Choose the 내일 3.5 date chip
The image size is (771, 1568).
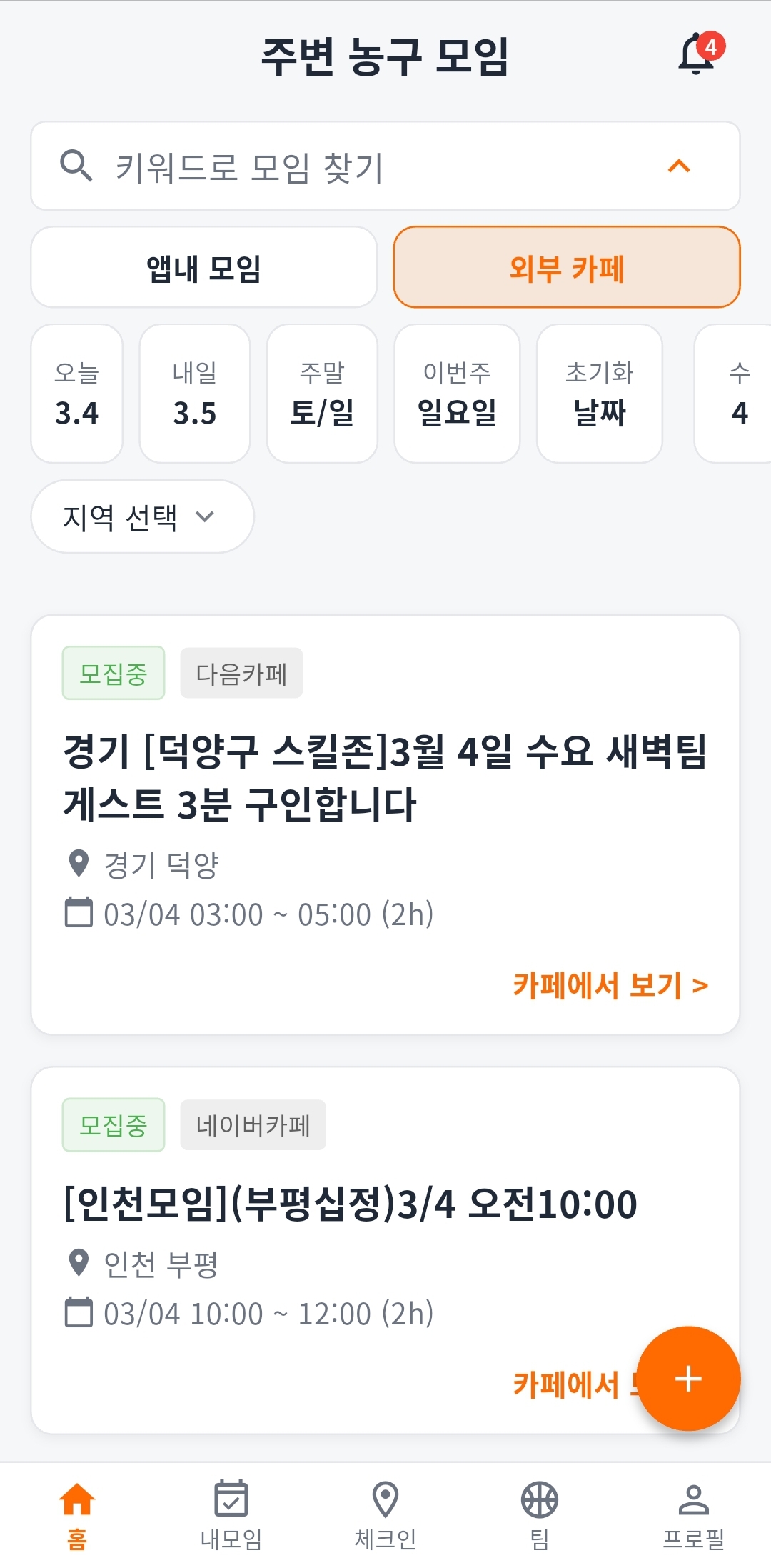click(195, 394)
